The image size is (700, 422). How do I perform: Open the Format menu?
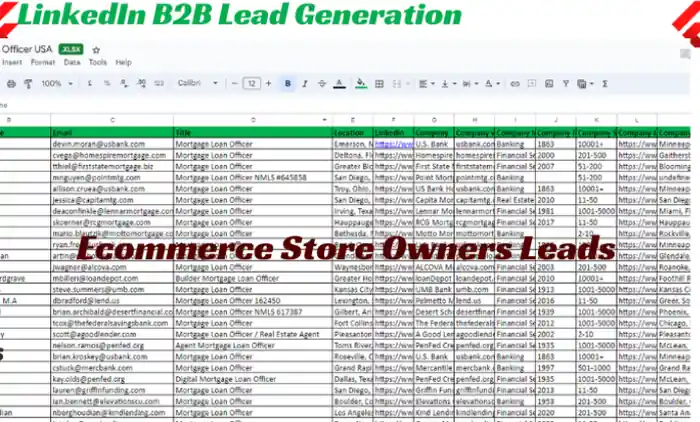pos(43,62)
